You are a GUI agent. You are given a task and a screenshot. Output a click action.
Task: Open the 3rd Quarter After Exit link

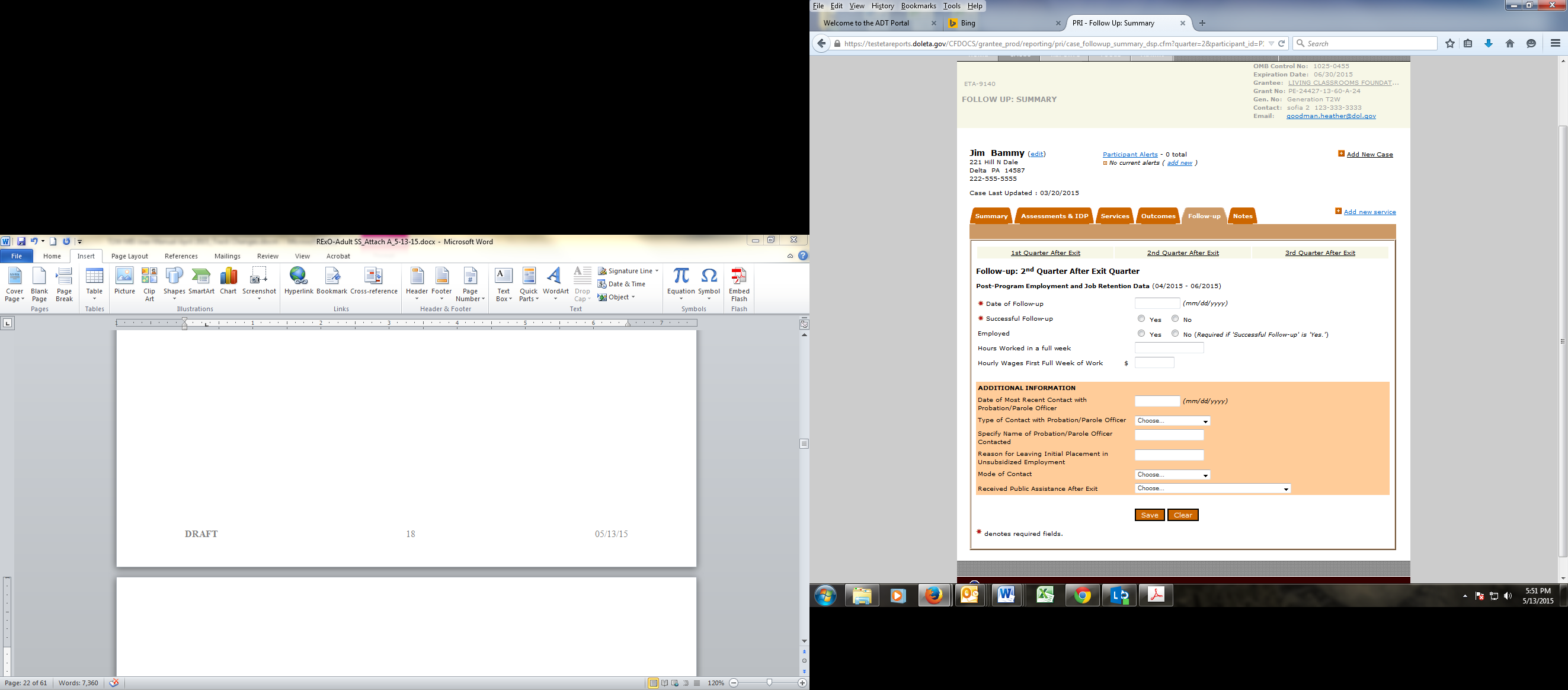click(x=1320, y=253)
